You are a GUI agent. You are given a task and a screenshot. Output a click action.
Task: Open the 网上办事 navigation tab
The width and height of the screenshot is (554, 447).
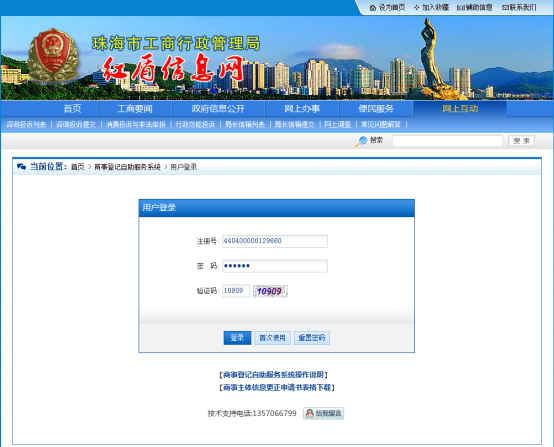[x=302, y=108]
